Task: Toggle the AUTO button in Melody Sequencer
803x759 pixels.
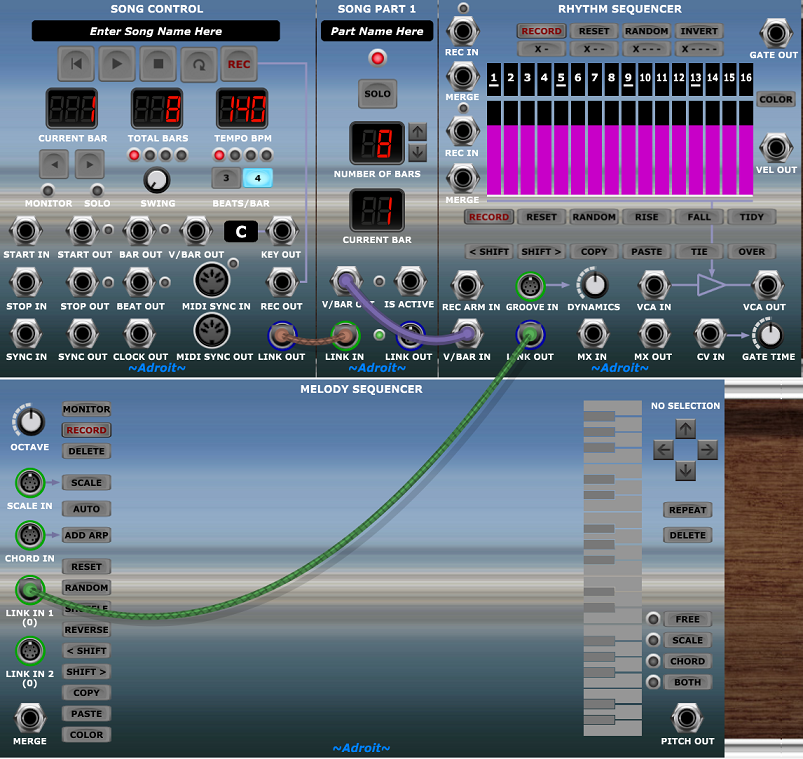Action: tap(87, 509)
